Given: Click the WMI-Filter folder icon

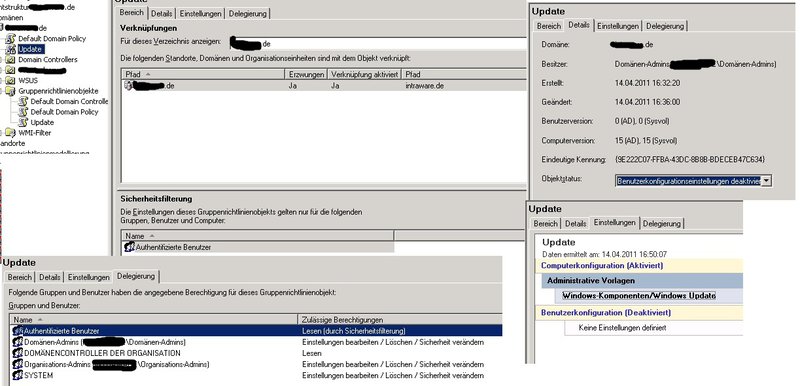Looking at the screenshot, I should [x=10, y=133].
